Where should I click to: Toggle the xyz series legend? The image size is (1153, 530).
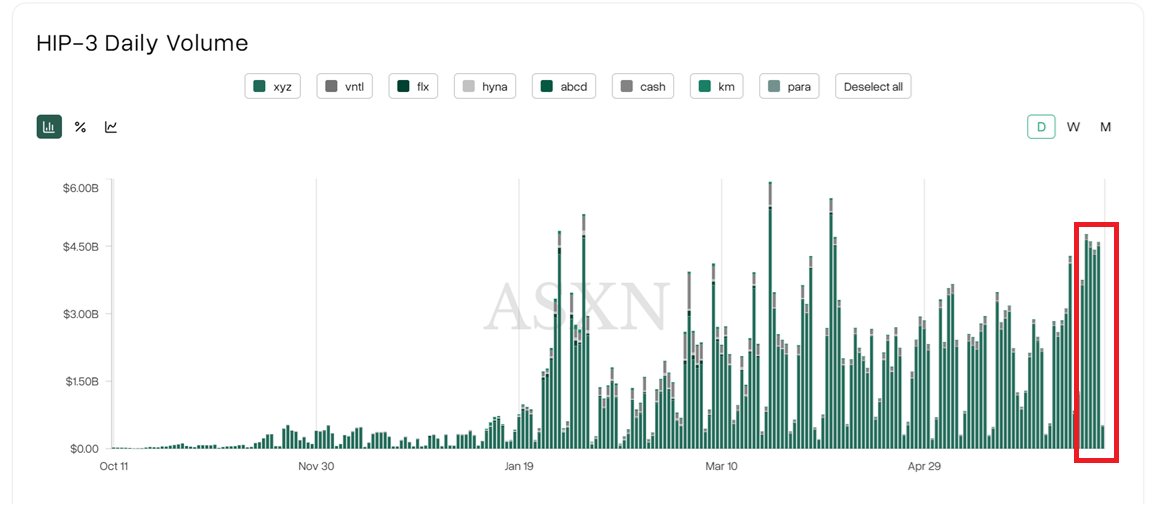pos(272,87)
